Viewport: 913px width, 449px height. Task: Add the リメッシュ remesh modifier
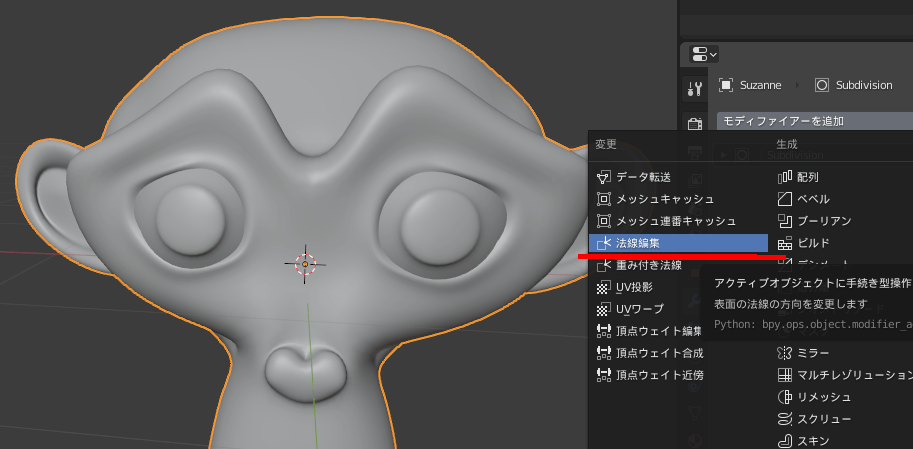pos(843,397)
